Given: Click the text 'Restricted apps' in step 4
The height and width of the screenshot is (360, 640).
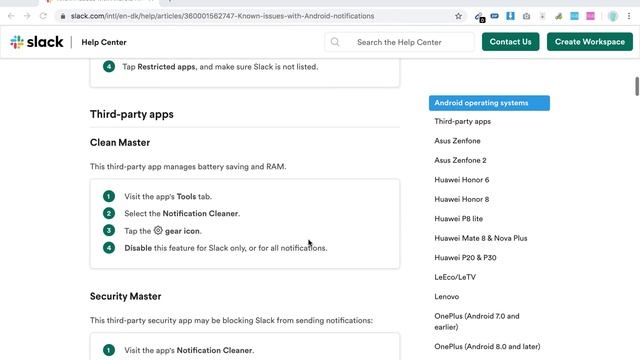Looking at the screenshot, I should 166,67.
